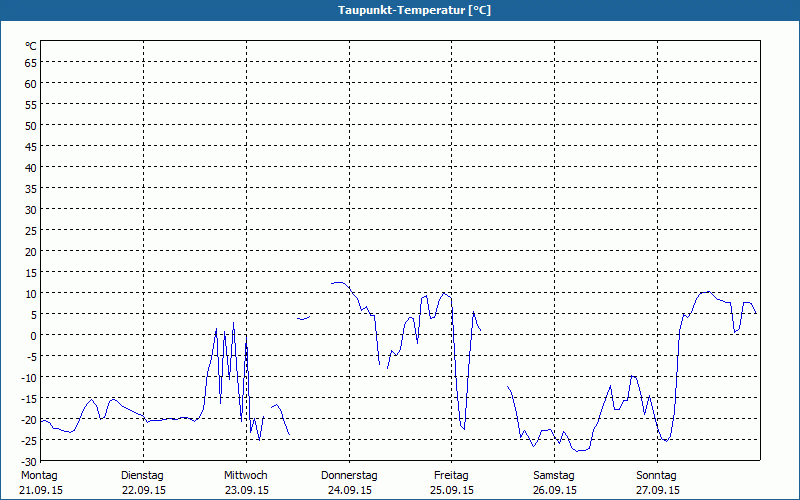800x500 pixels.
Task: Click the 35 y-axis label
Action: (31, 189)
